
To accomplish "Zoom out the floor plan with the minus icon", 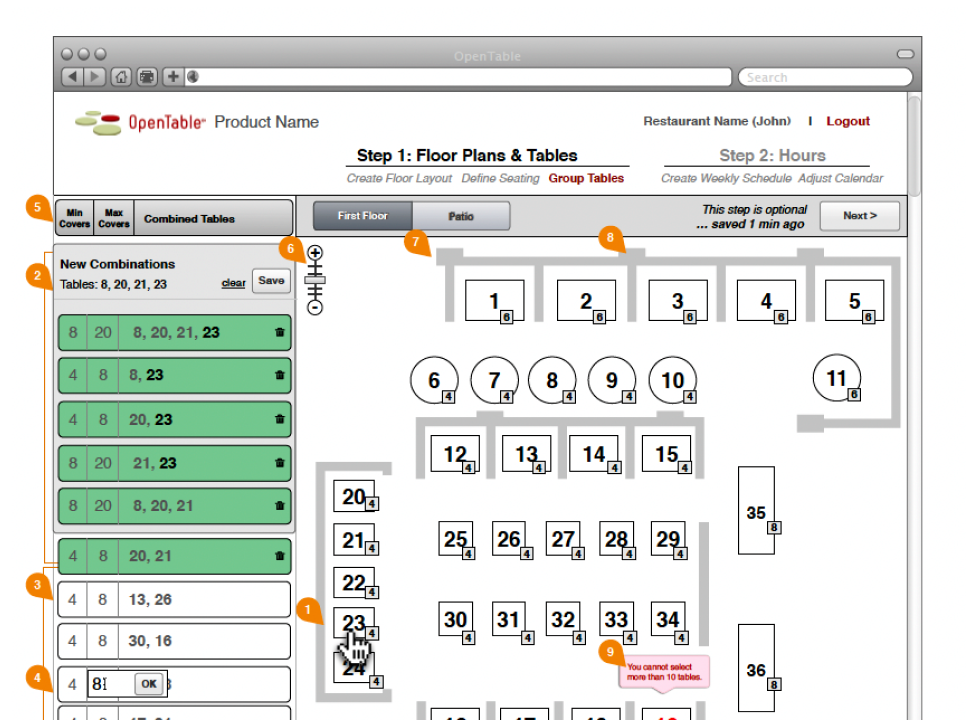I will coord(315,308).
